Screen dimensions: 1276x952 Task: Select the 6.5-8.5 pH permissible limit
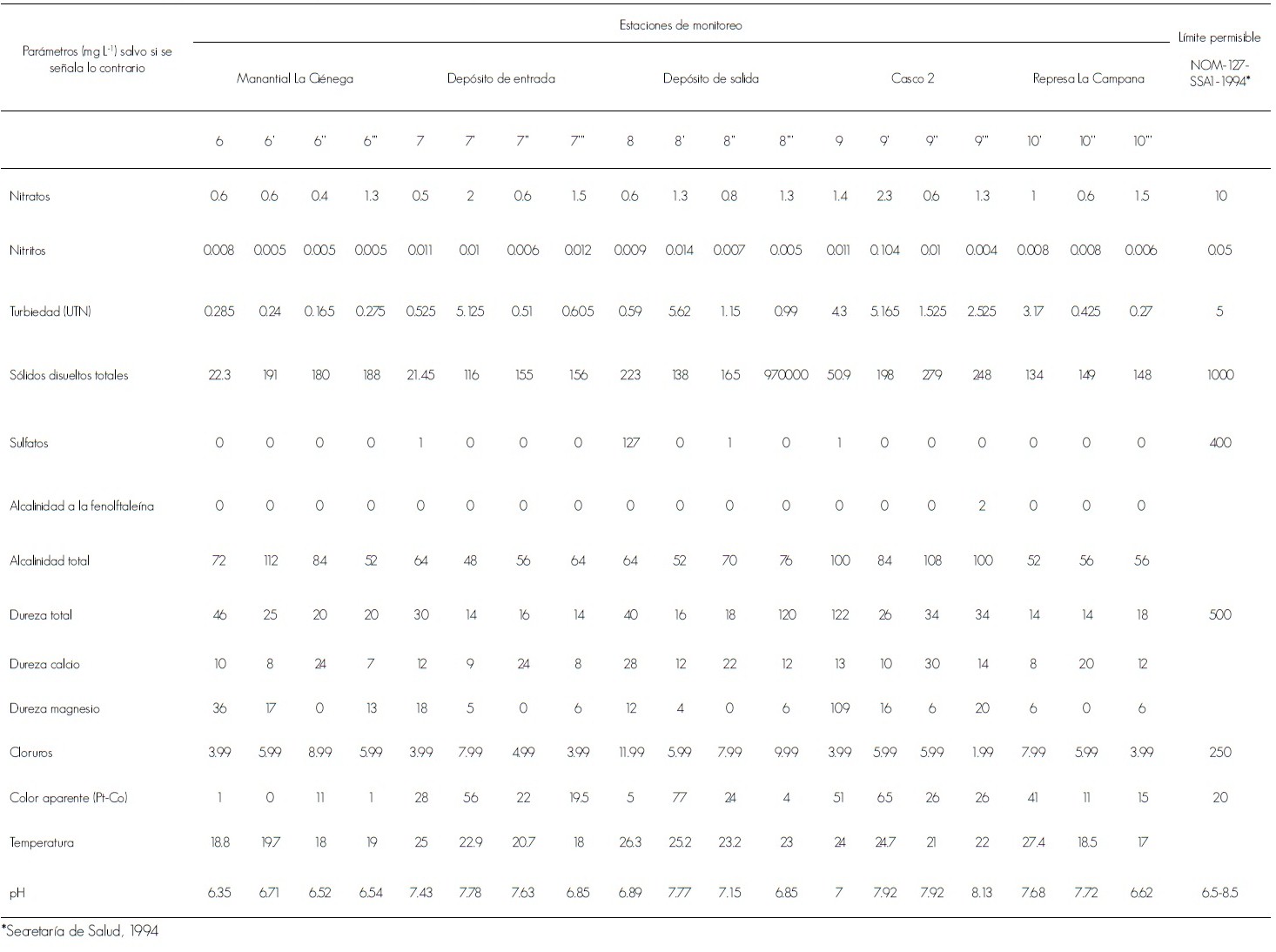click(x=1219, y=893)
